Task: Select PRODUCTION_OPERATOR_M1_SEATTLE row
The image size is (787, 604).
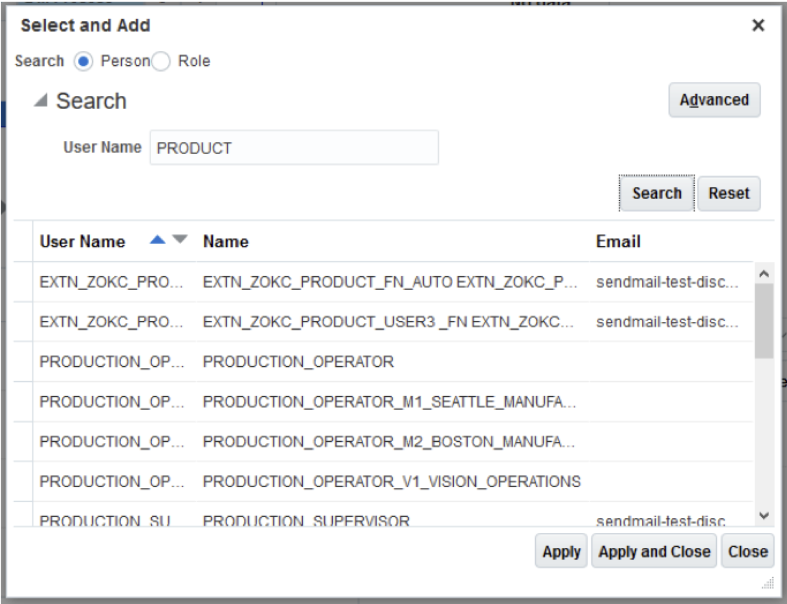Action: click(x=390, y=402)
